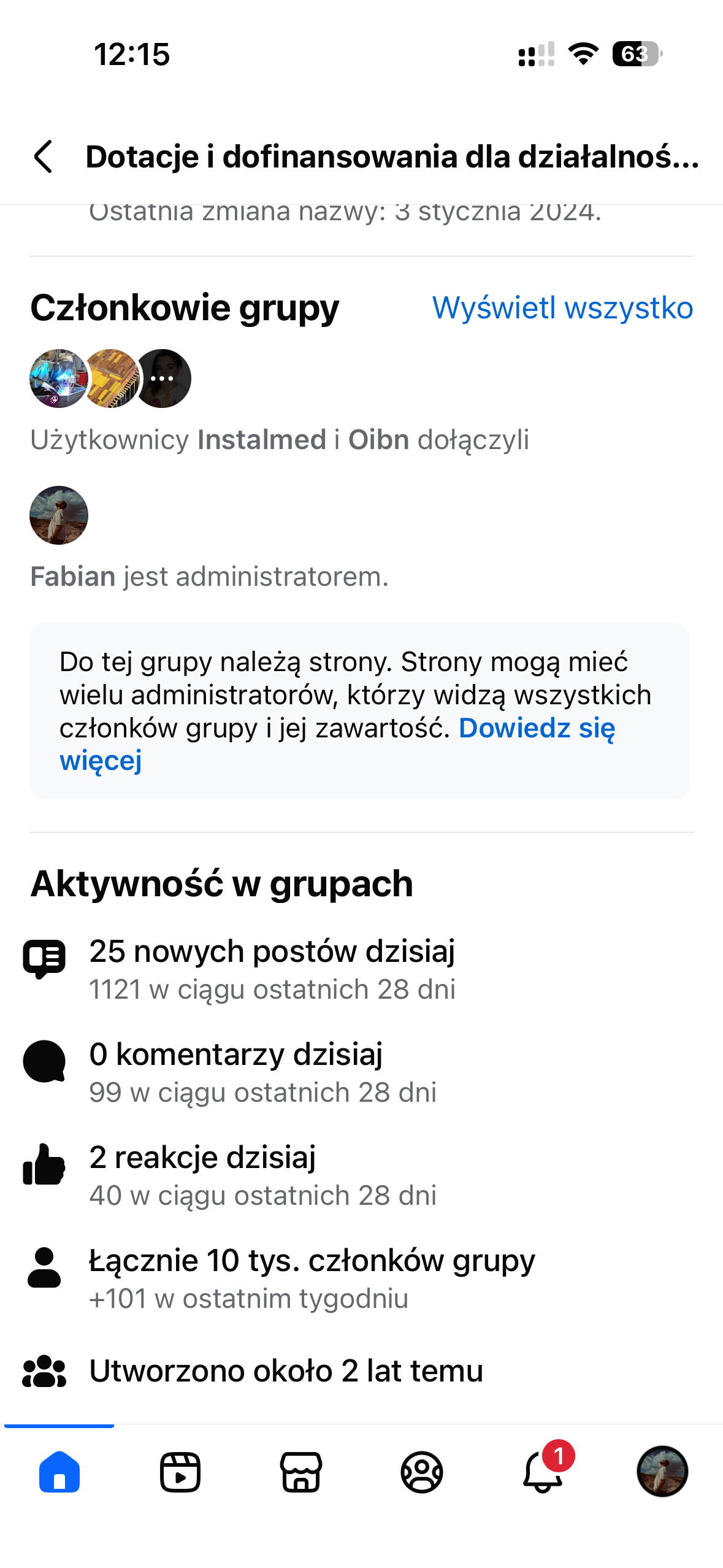Tap the total members person icon
Viewport: 723px width, 1568px height.
click(44, 1267)
